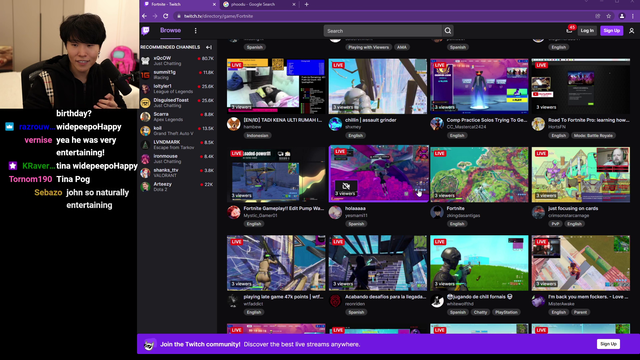Open xQcOW recommended channel

click(x=177, y=60)
